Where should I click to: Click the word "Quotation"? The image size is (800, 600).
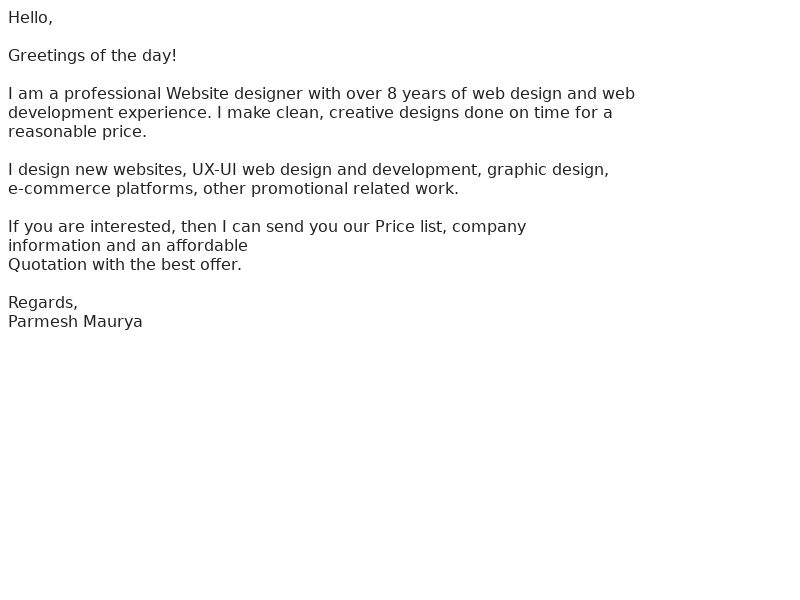[47, 265]
